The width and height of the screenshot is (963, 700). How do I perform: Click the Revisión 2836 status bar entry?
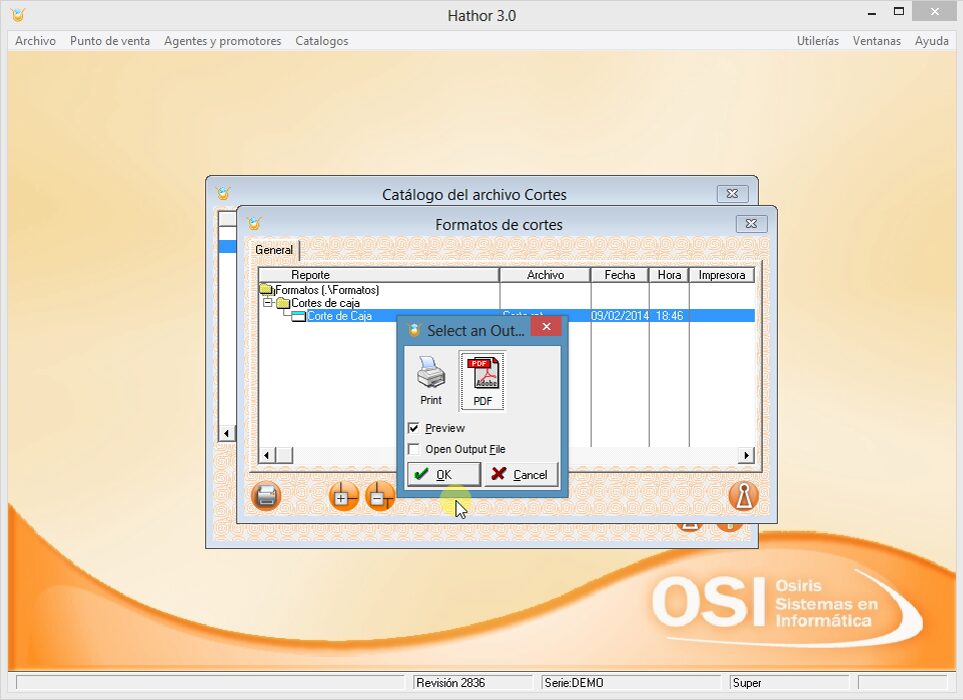tap(472, 682)
